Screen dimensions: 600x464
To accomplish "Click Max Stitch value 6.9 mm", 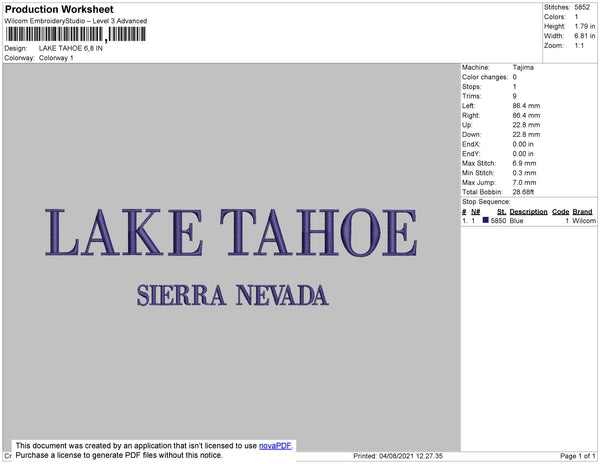I will [524, 163].
